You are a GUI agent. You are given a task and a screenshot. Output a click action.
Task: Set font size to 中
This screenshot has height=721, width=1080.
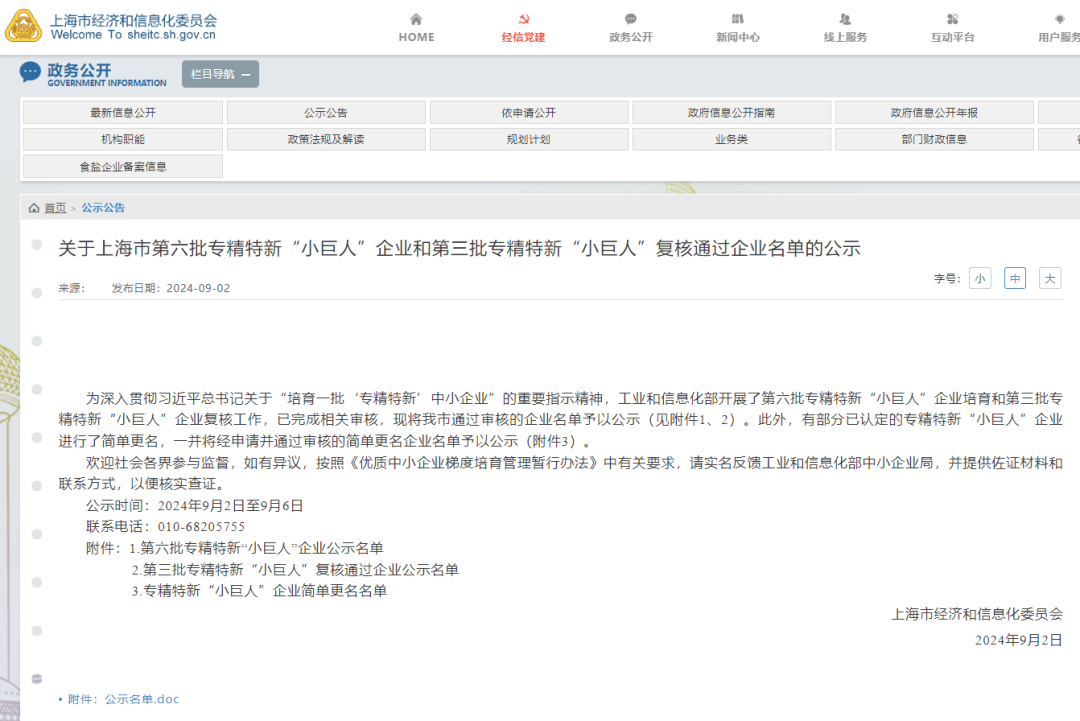(1015, 278)
